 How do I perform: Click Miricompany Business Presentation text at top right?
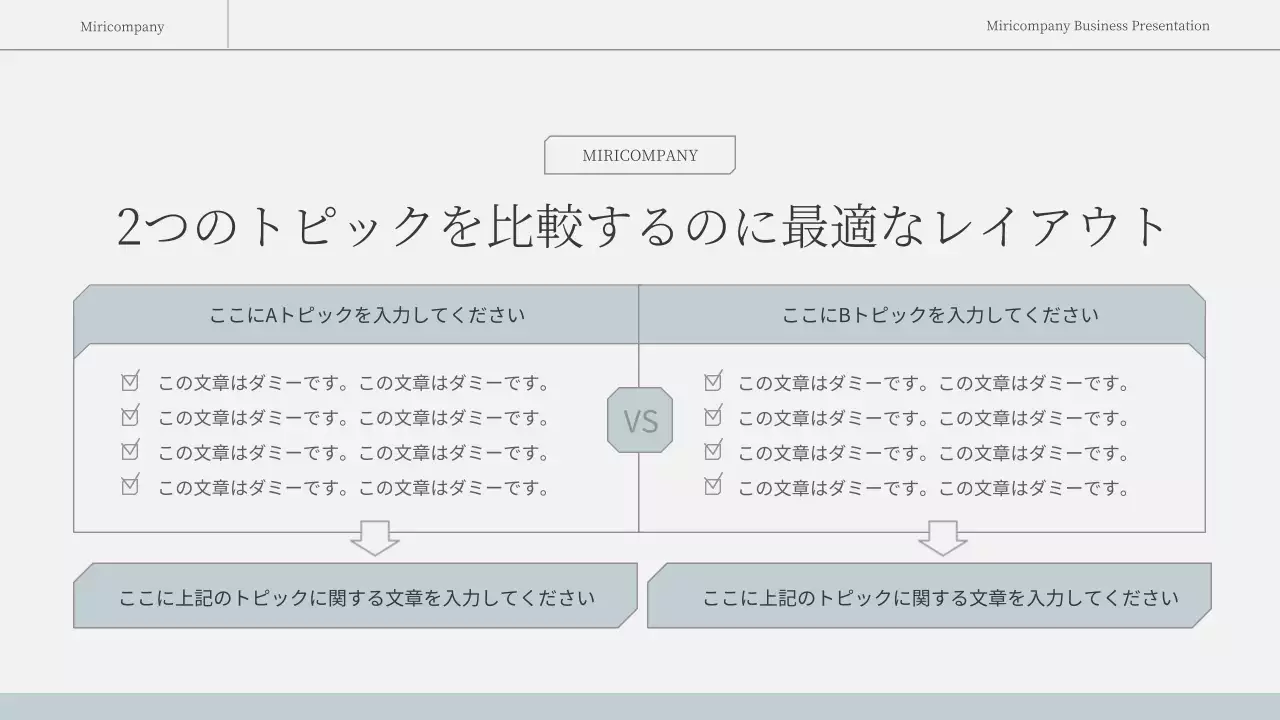tap(1097, 26)
